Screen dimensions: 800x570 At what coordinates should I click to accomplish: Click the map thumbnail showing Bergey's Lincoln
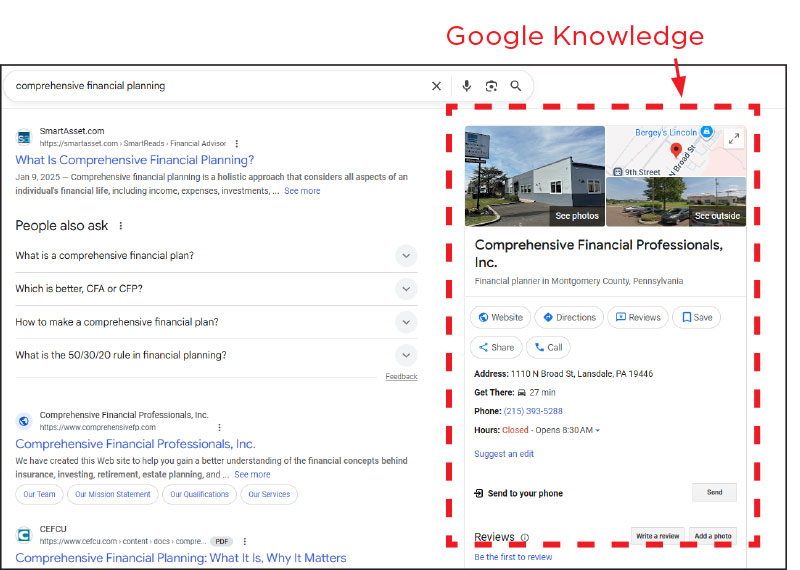pyautogui.click(x=676, y=151)
